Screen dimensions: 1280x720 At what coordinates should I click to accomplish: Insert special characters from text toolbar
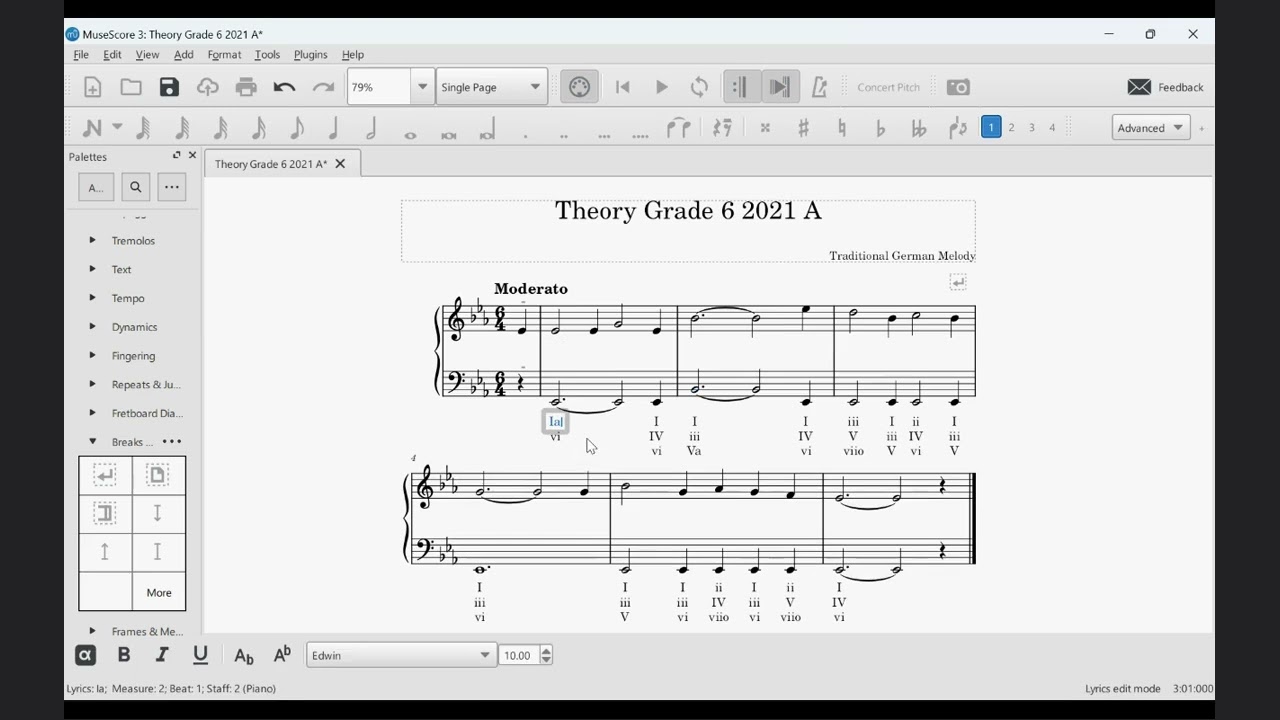pos(86,655)
